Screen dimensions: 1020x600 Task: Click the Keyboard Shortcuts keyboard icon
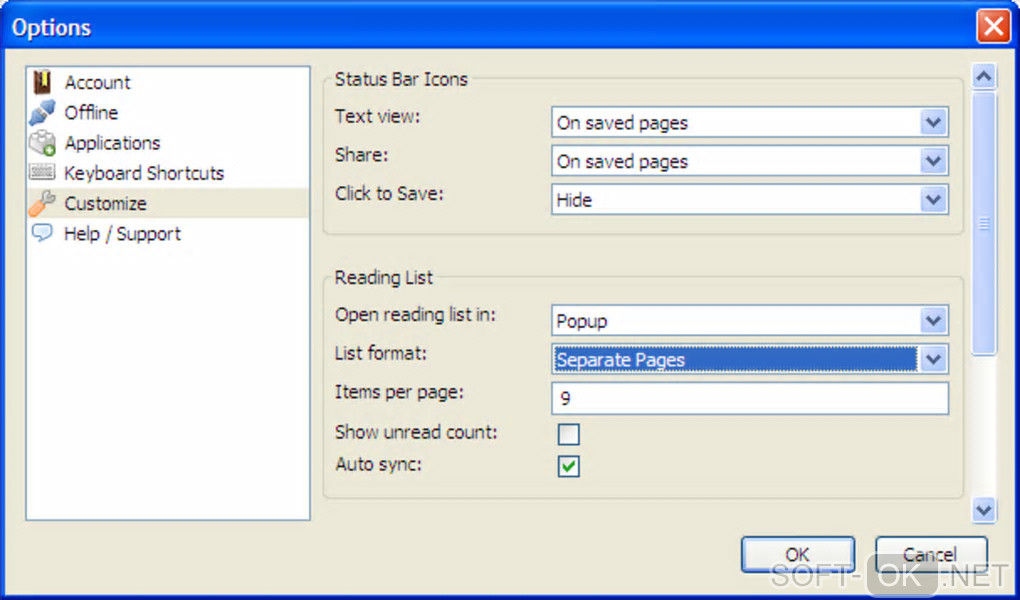coord(42,173)
